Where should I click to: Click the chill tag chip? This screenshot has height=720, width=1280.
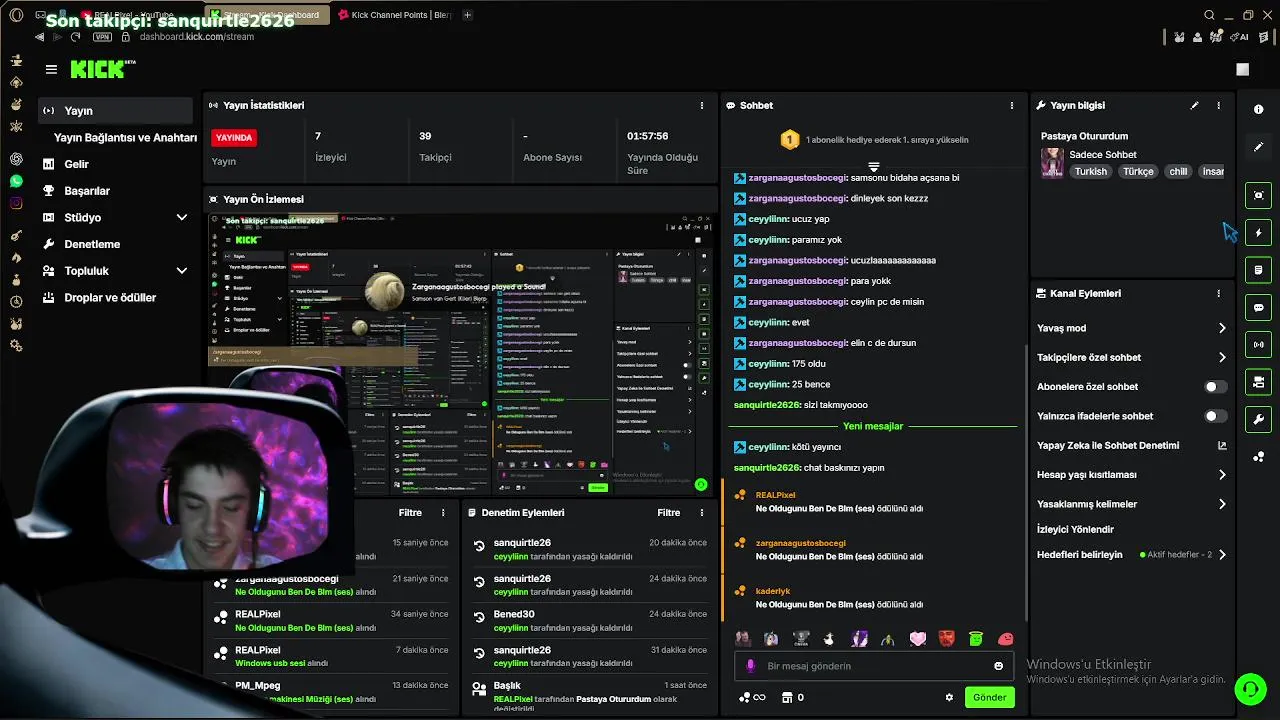click(x=1178, y=171)
